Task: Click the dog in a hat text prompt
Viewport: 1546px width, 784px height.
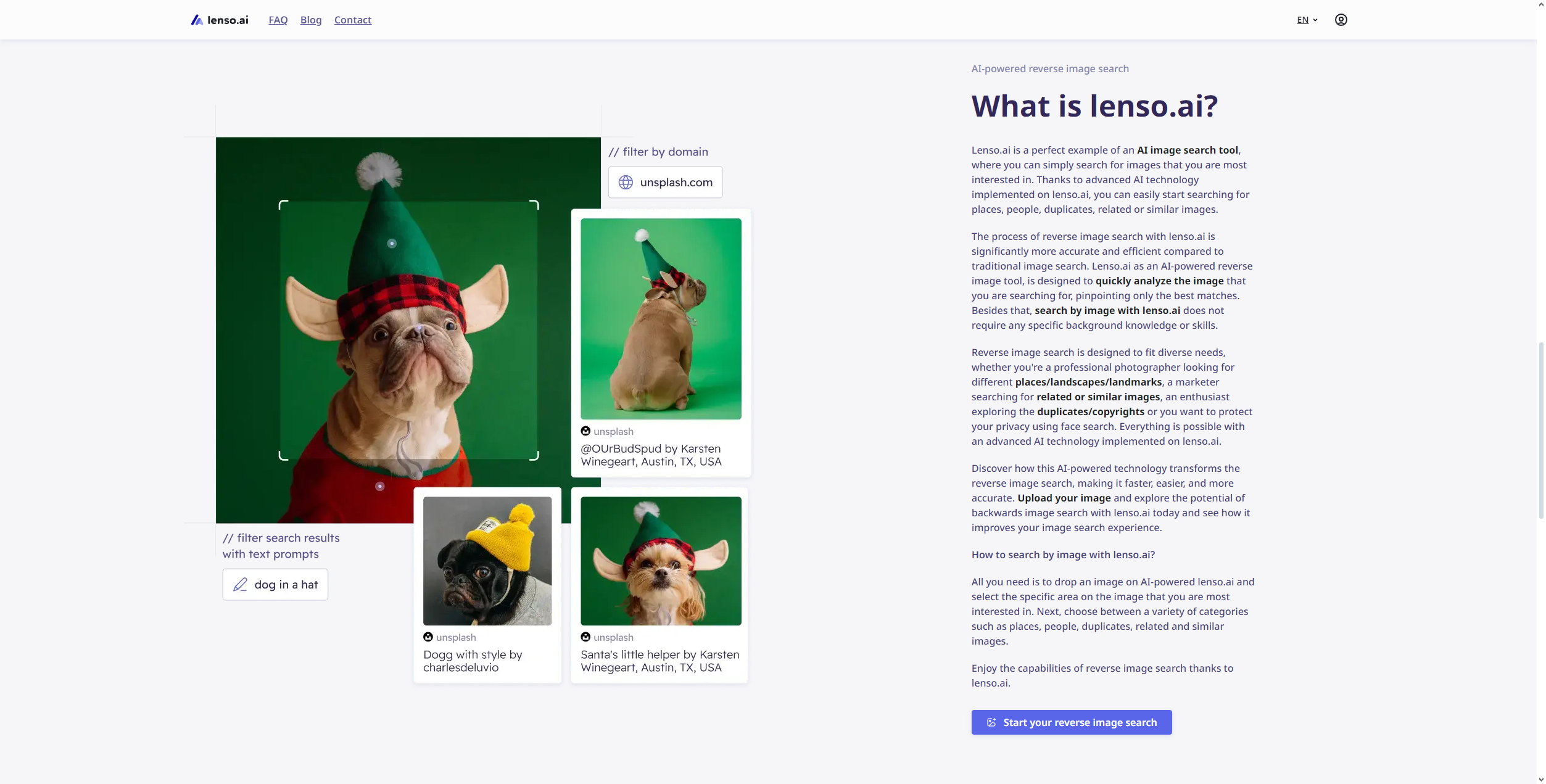Action: click(286, 585)
